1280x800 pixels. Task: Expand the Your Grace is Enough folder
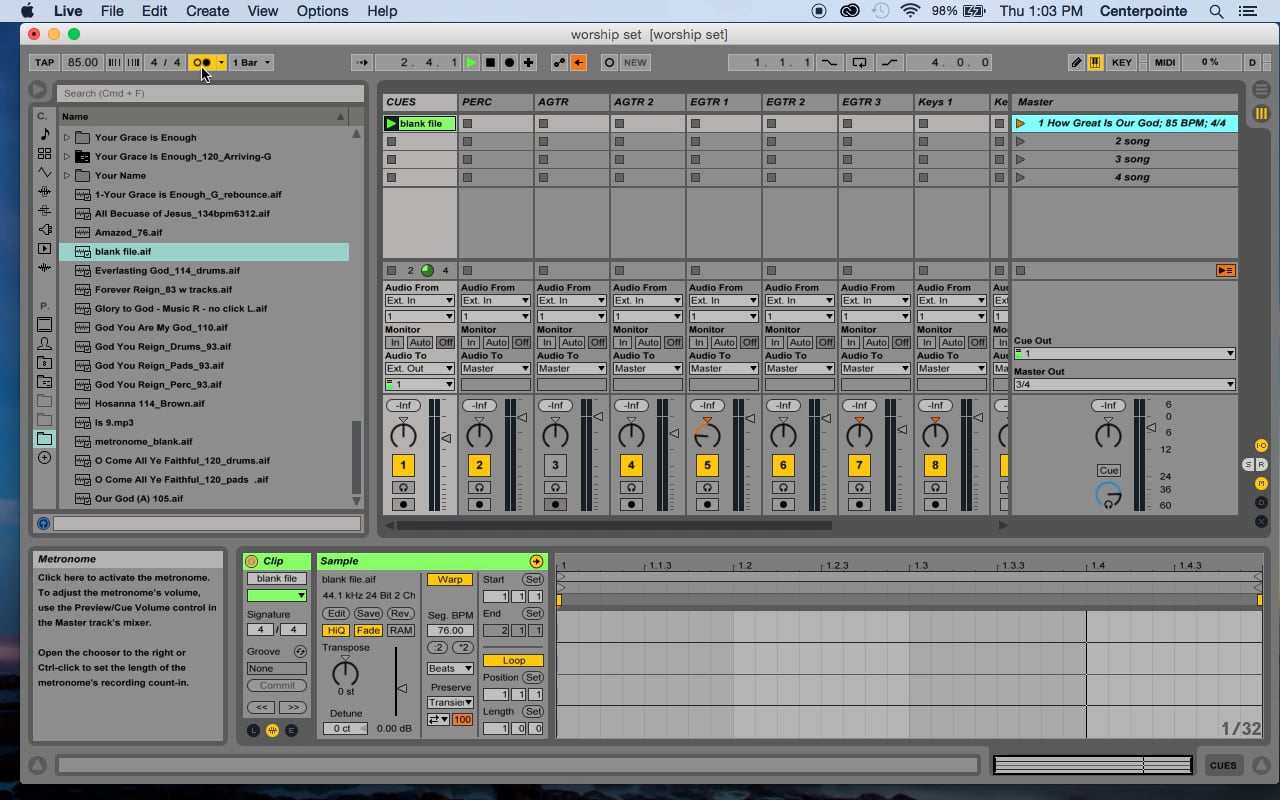pos(67,138)
